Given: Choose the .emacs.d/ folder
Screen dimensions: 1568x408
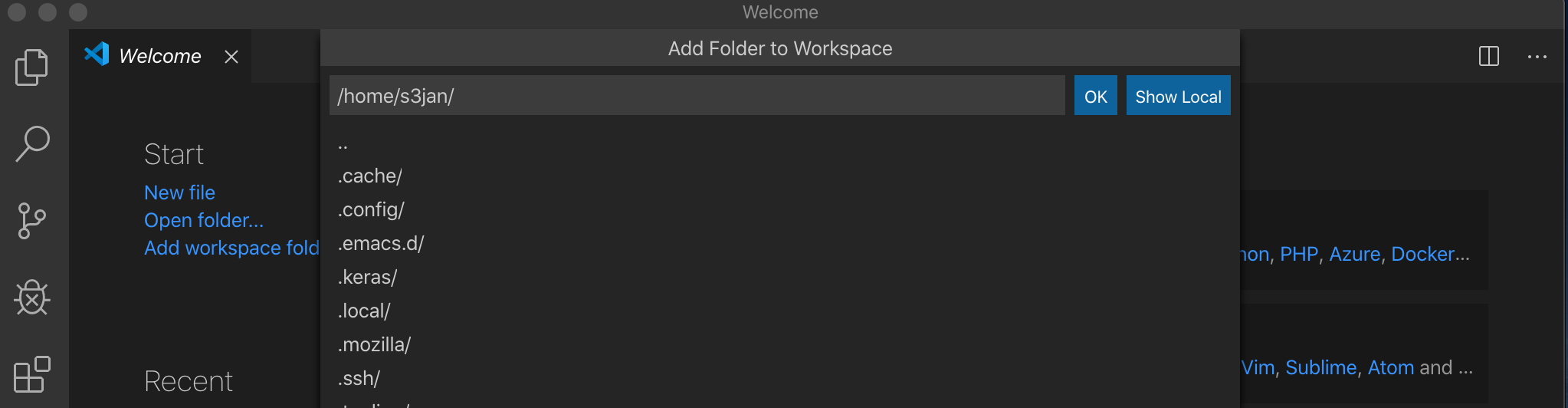Looking at the screenshot, I should [x=381, y=244].
